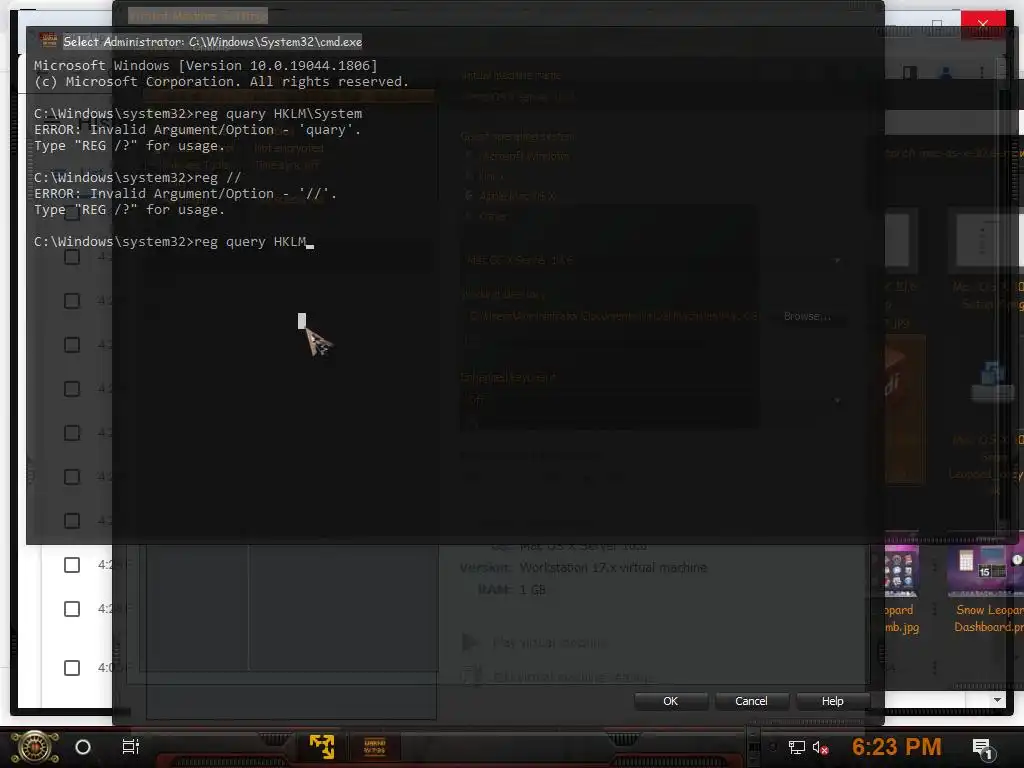Confirm the settings dialog with OK
This screenshot has width=1024, height=768.
(671, 701)
